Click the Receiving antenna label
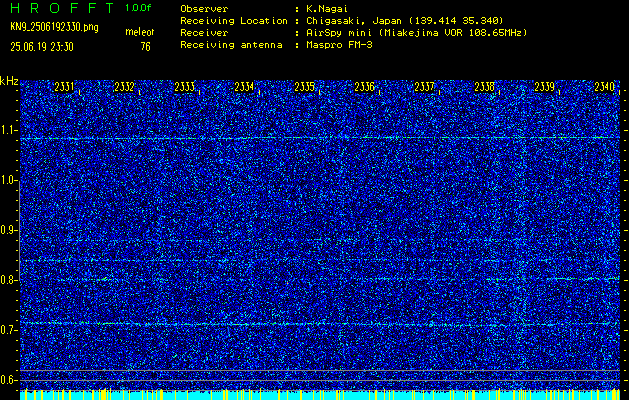The image size is (629, 400). pyautogui.click(x=231, y=45)
